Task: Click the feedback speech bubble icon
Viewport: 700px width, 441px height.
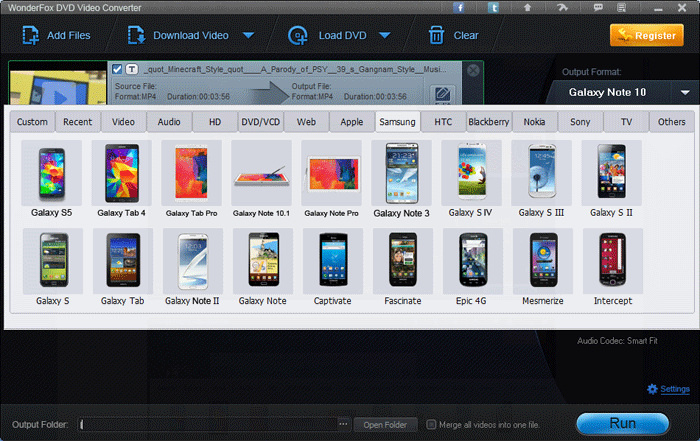Action: tap(598, 8)
